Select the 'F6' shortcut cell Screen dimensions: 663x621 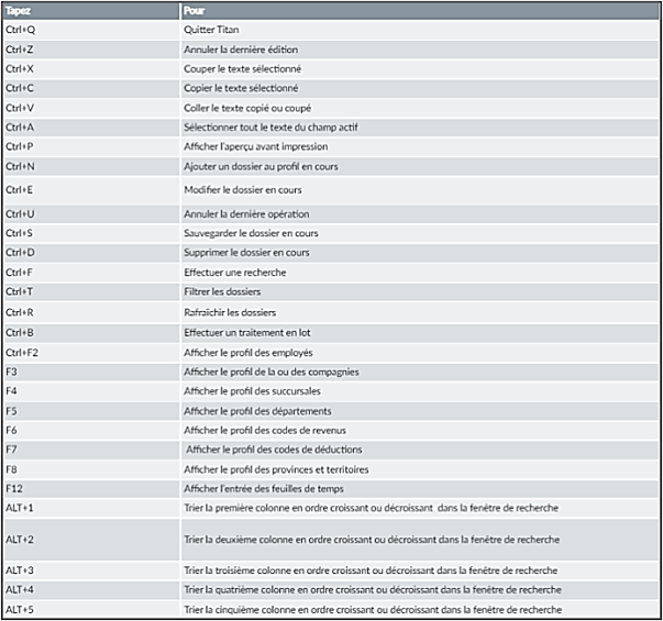click(x=91, y=431)
